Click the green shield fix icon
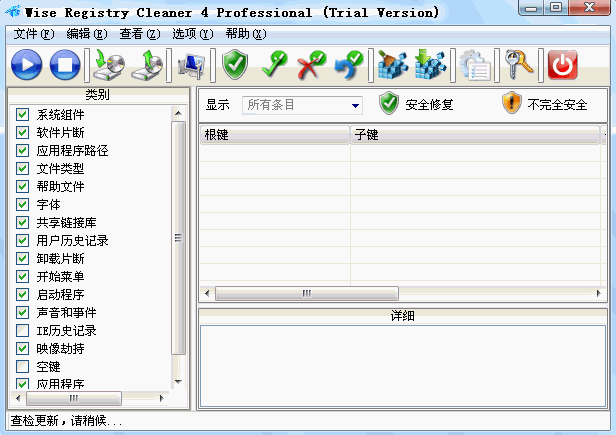616x435 pixels. pos(235,65)
